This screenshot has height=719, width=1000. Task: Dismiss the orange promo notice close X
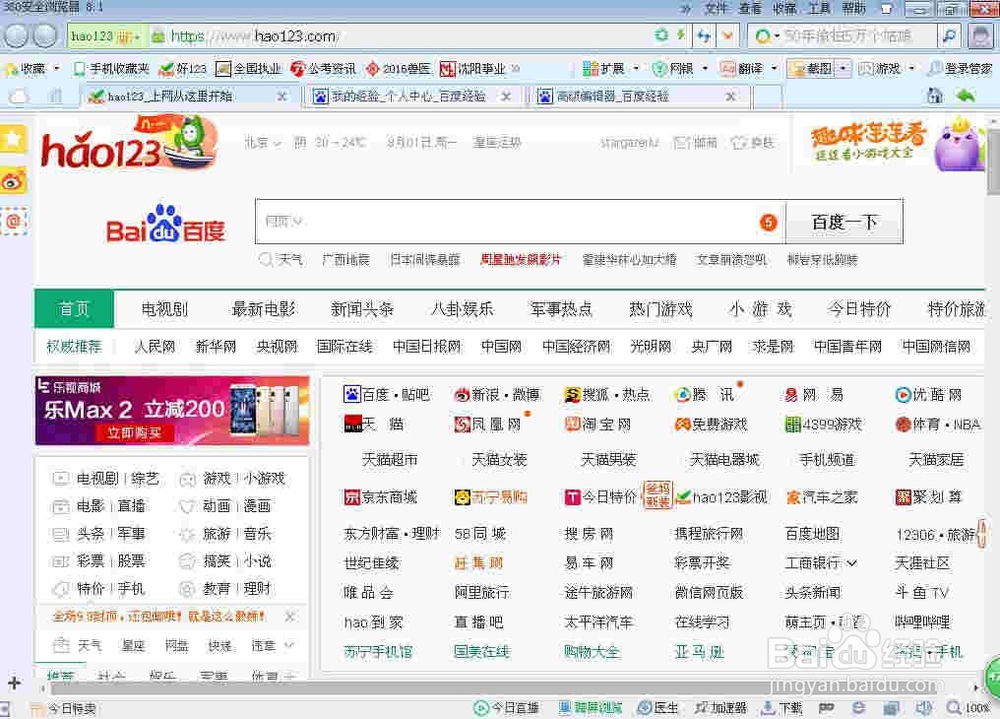pyautogui.click(x=290, y=616)
